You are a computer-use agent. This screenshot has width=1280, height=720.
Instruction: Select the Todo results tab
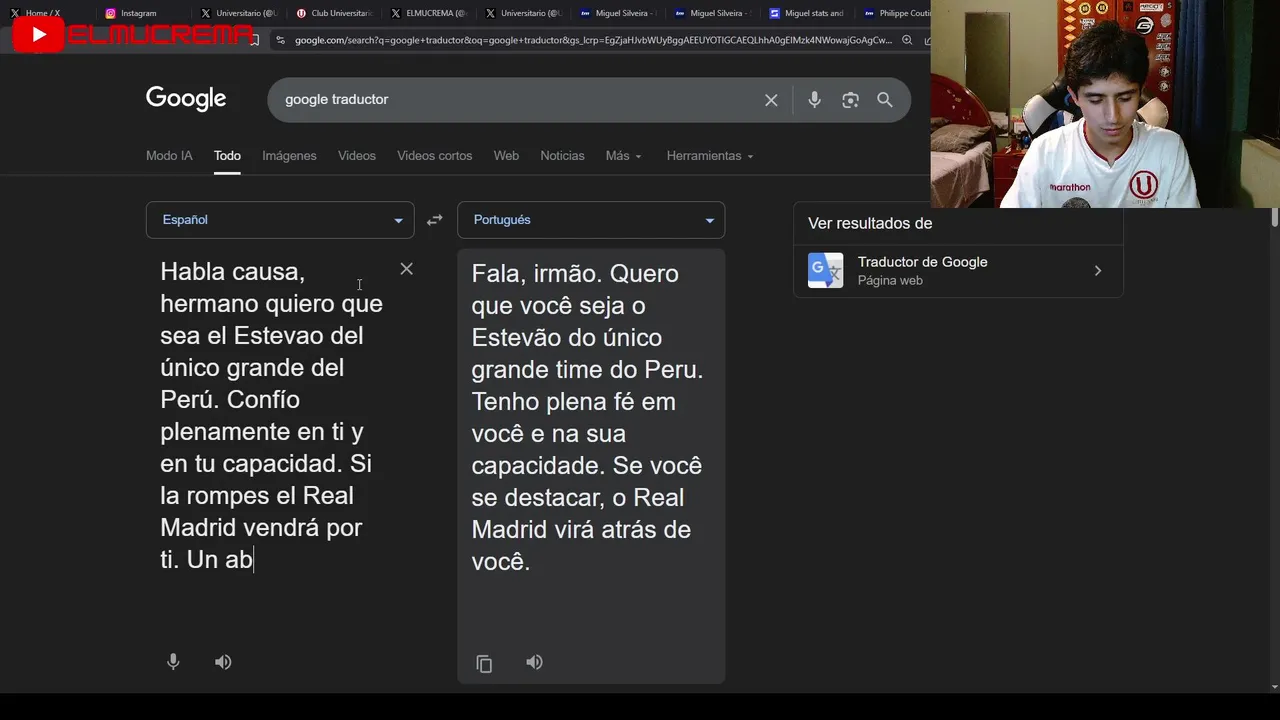click(227, 156)
